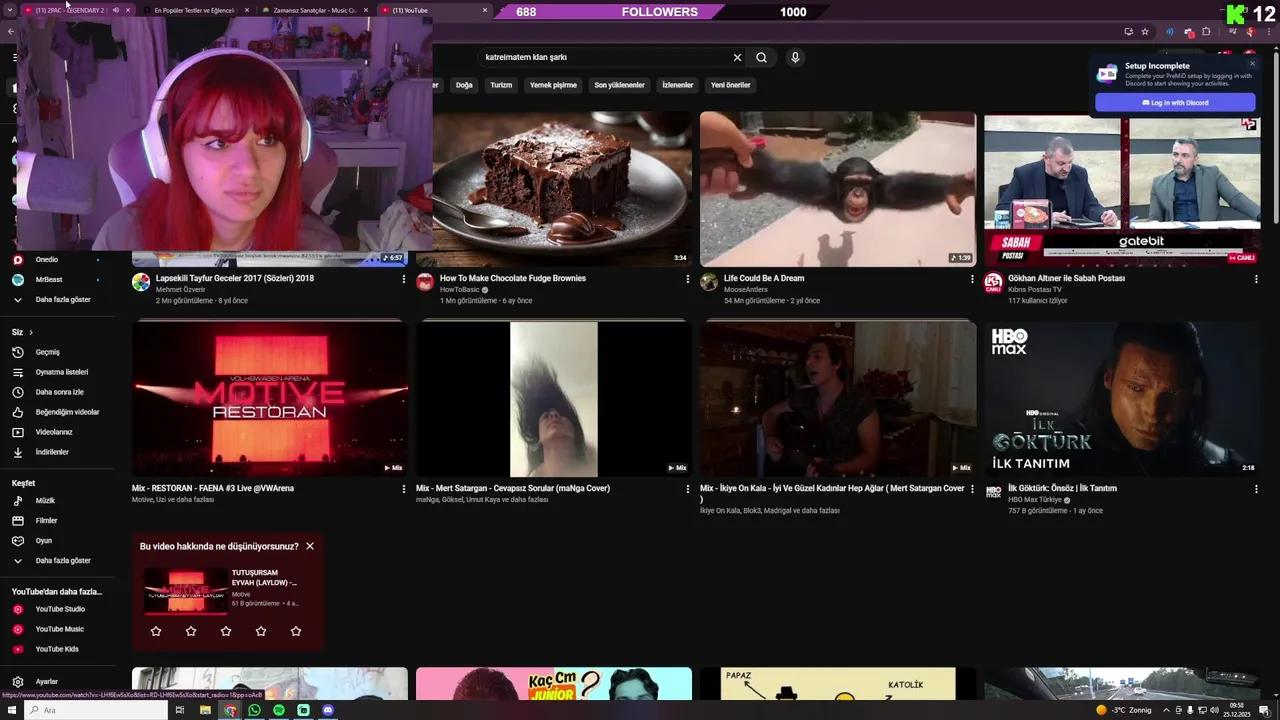This screenshot has width=1280, height=720.
Task: Open the Siz section in the sidebar
Action: click(x=21, y=331)
